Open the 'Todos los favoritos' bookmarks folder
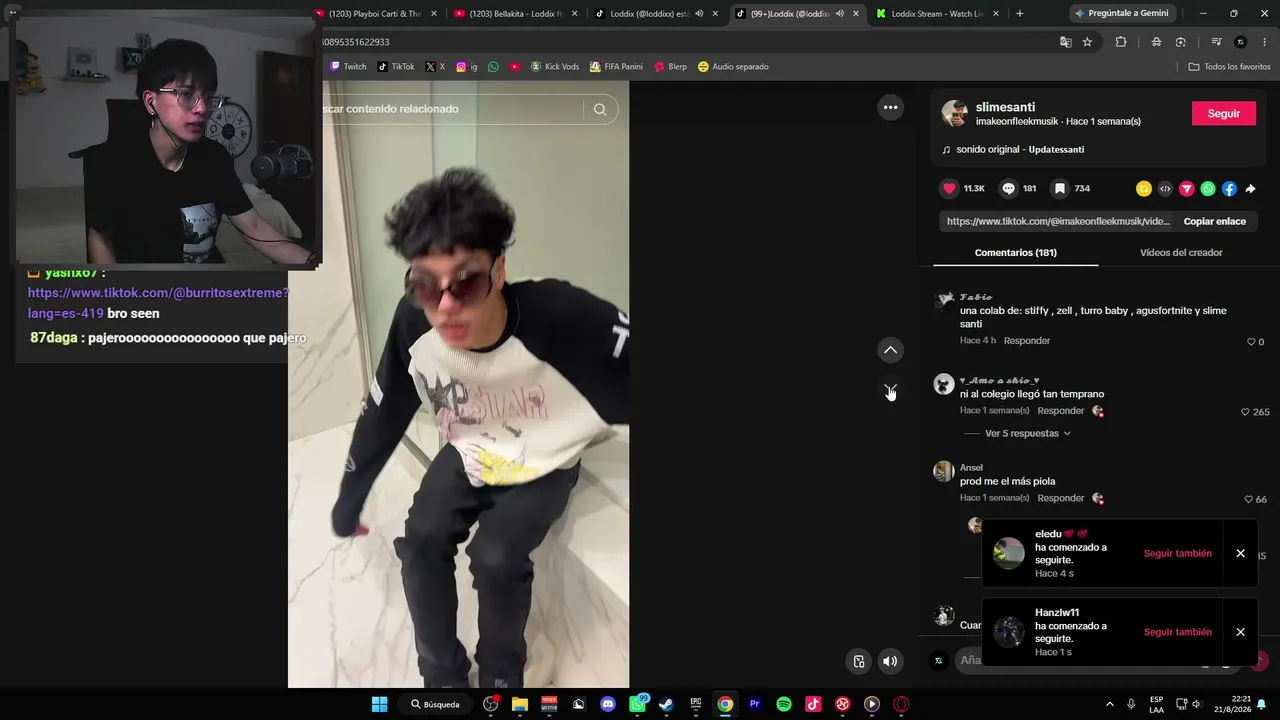 click(1229, 67)
